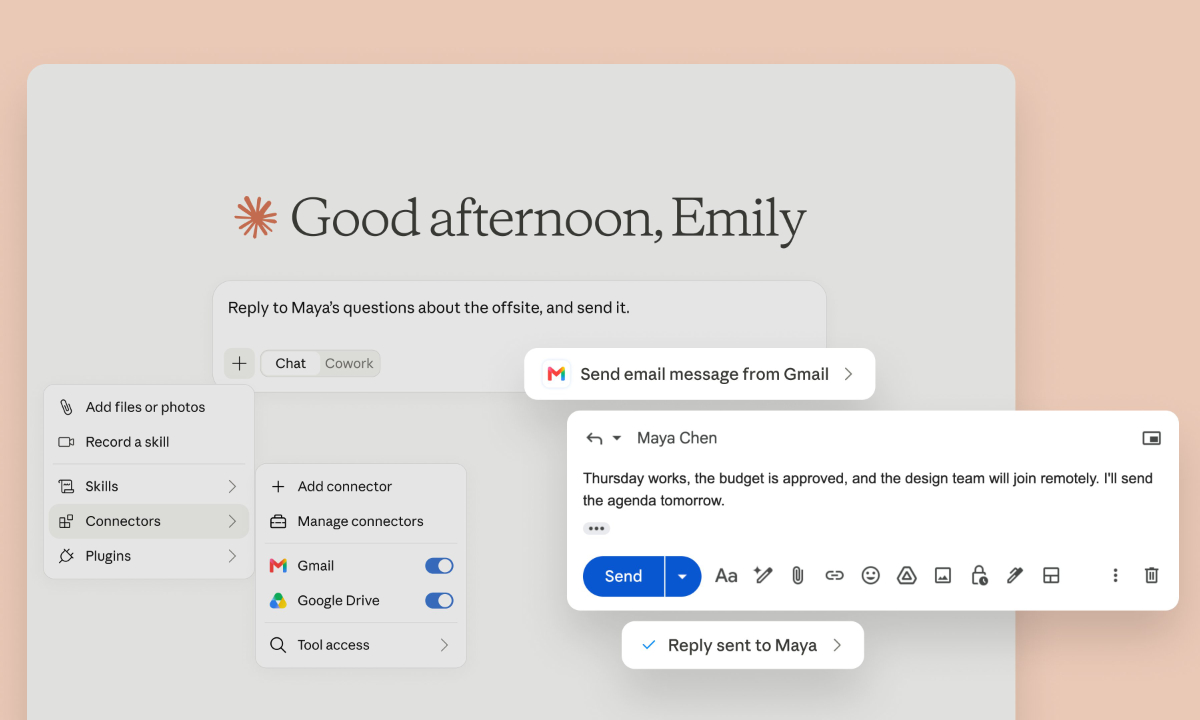Image resolution: width=1200 pixels, height=720 pixels.
Task: Insert signature pen icon
Action: click(x=1015, y=575)
